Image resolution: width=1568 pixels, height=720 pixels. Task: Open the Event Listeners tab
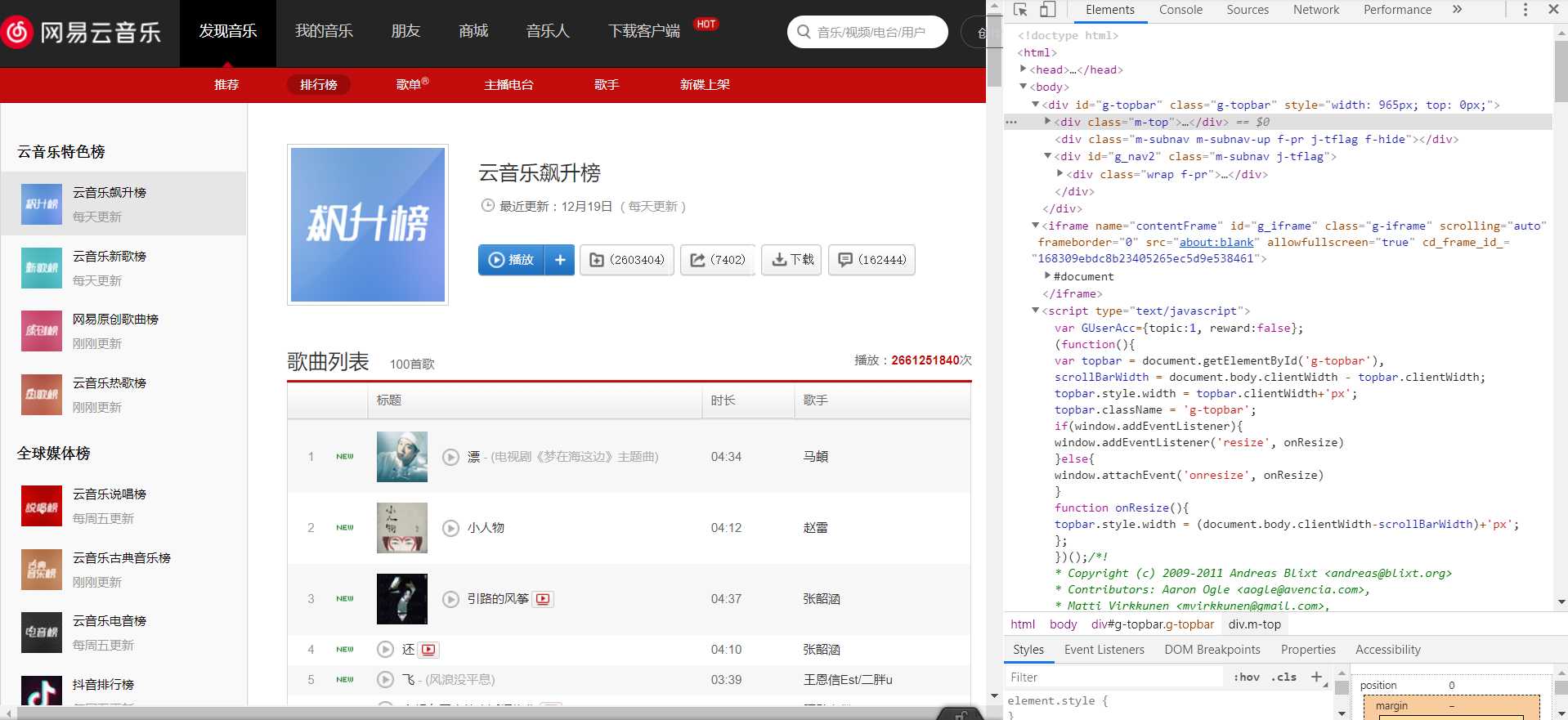tap(1104, 650)
